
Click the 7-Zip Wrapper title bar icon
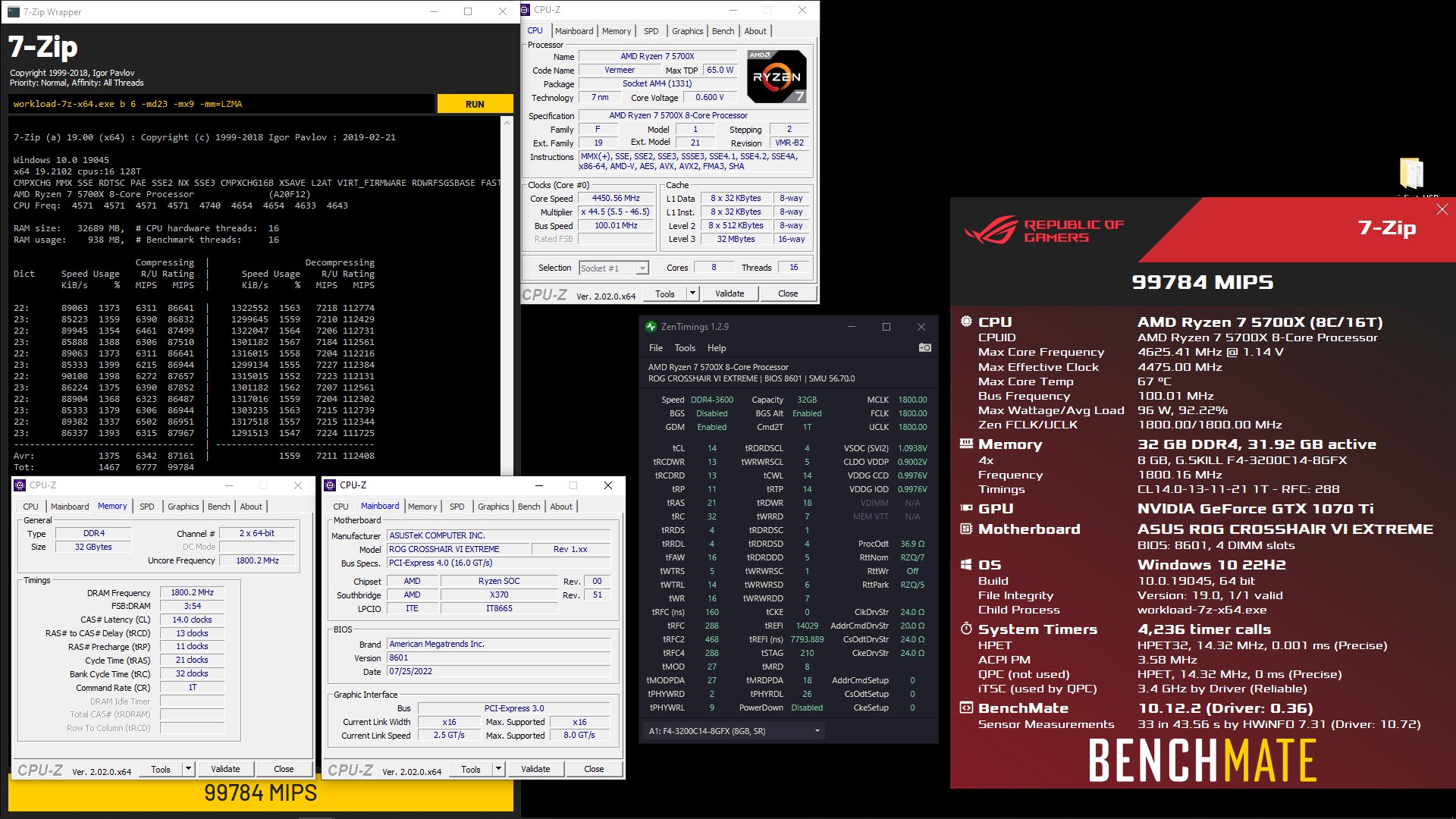(x=14, y=11)
